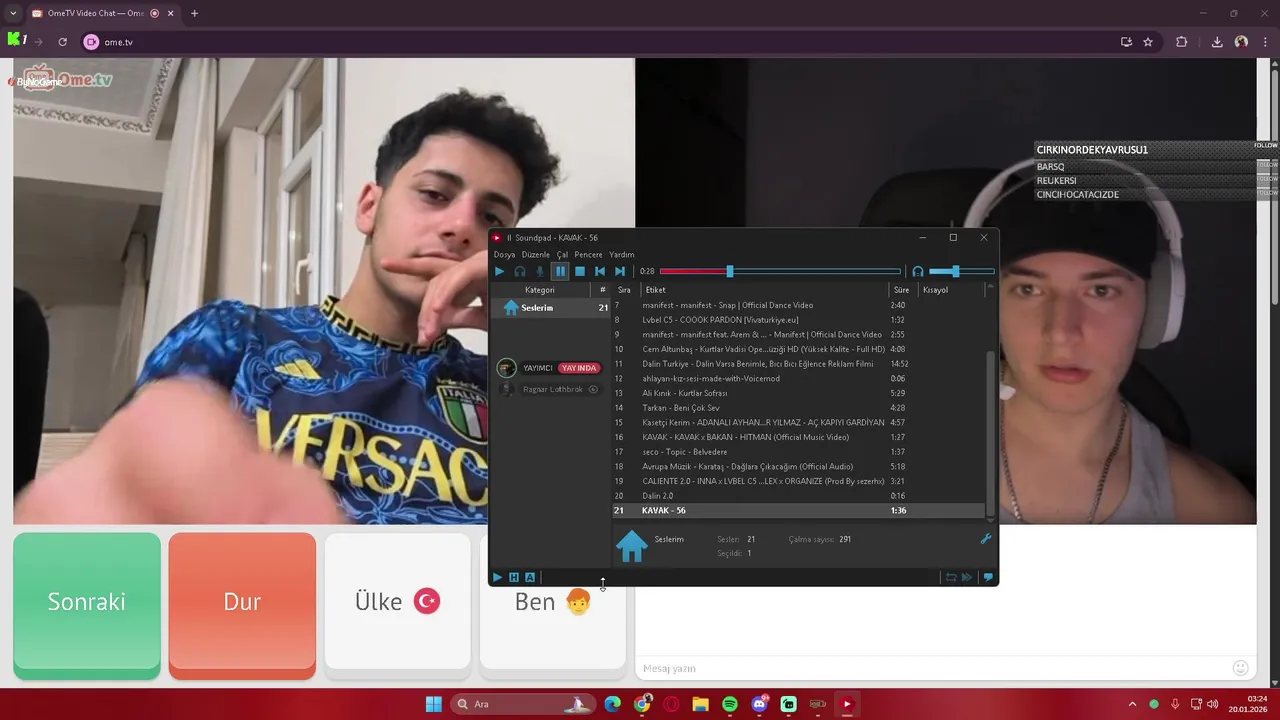Click Soundpad's play button in the toolbar

(499, 271)
